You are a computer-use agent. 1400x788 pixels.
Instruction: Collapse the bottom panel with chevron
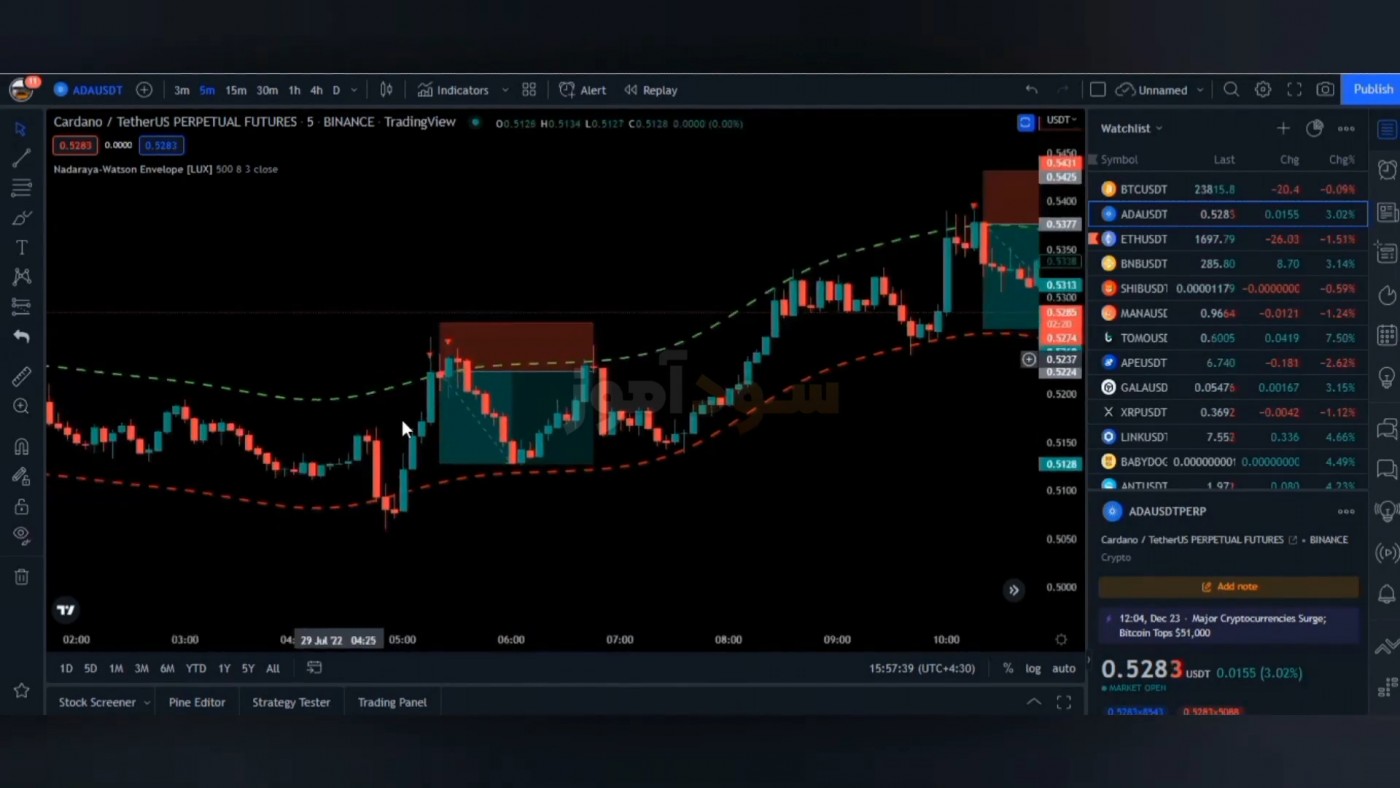click(1034, 702)
